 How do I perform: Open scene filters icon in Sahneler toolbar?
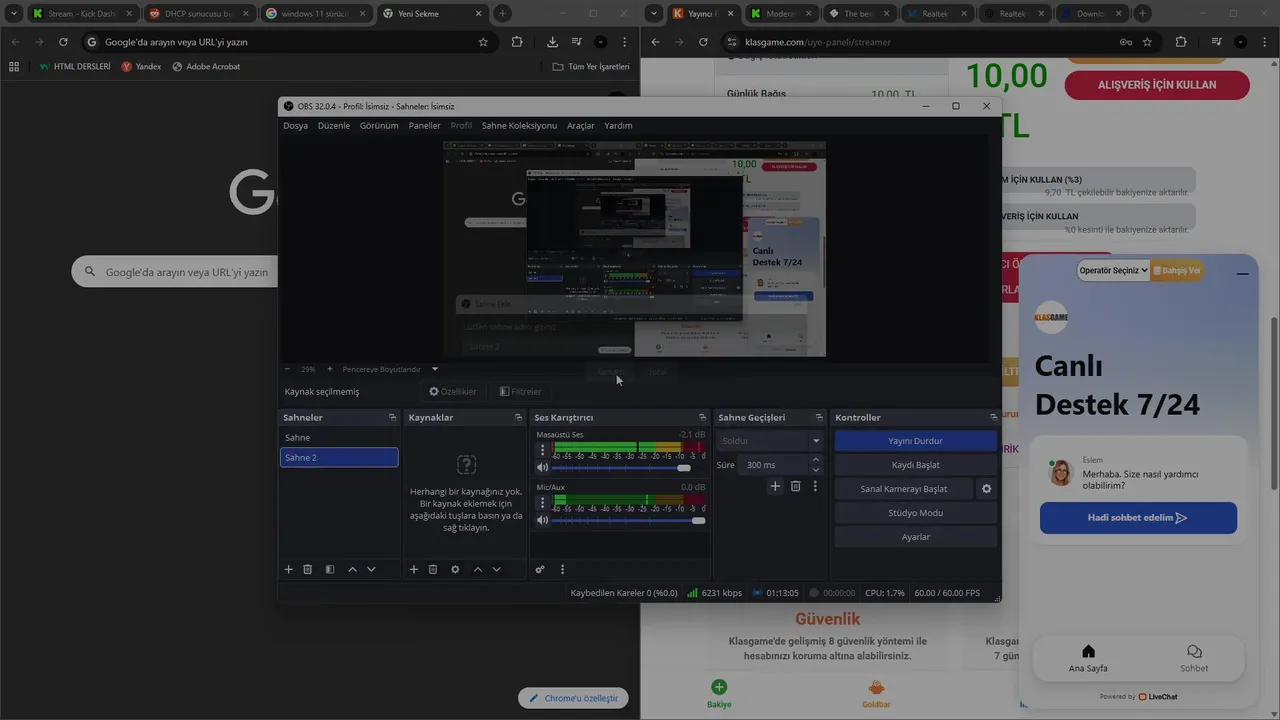[x=330, y=569]
